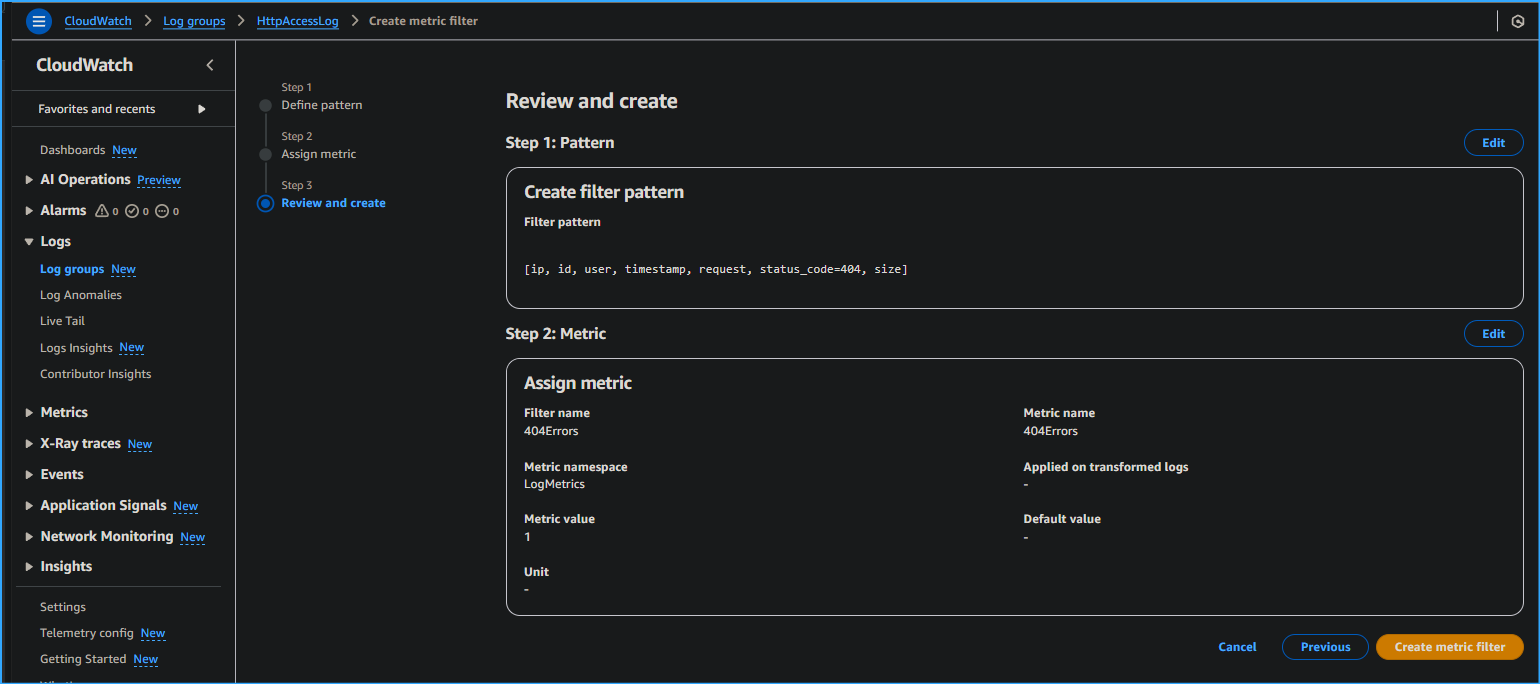Collapse the CloudWatch sidebar with chevron
This screenshot has height=684, width=1540.
pyautogui.click(x=210, y=65)
